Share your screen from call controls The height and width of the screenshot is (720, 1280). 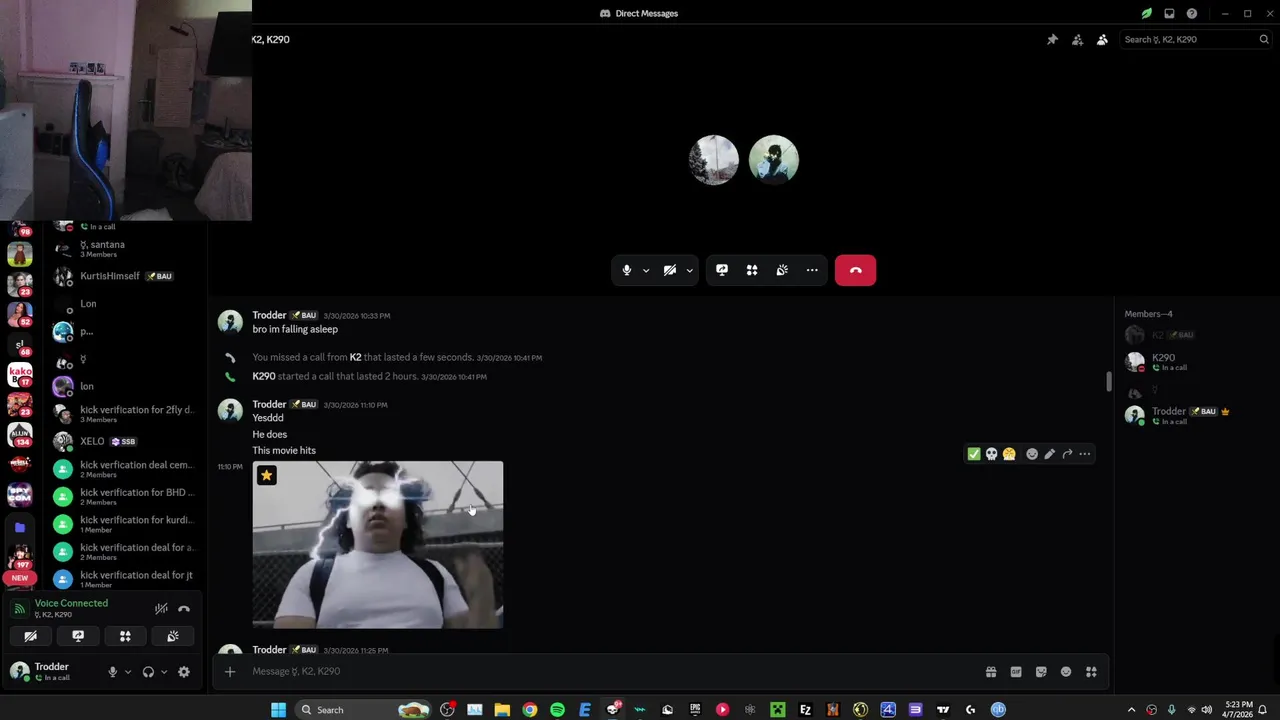[722, 270]
